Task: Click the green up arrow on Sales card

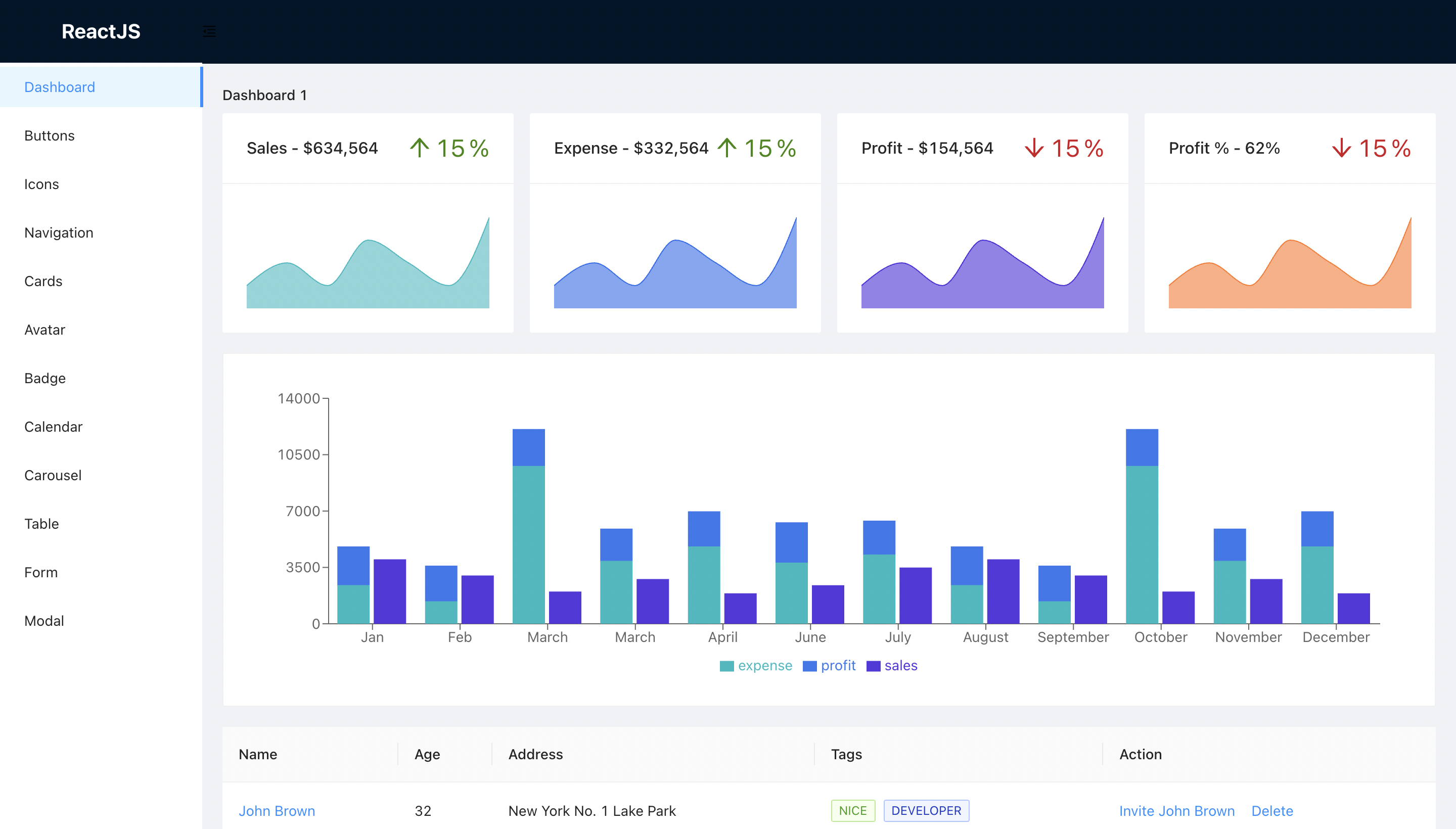Action: [420, 148]
